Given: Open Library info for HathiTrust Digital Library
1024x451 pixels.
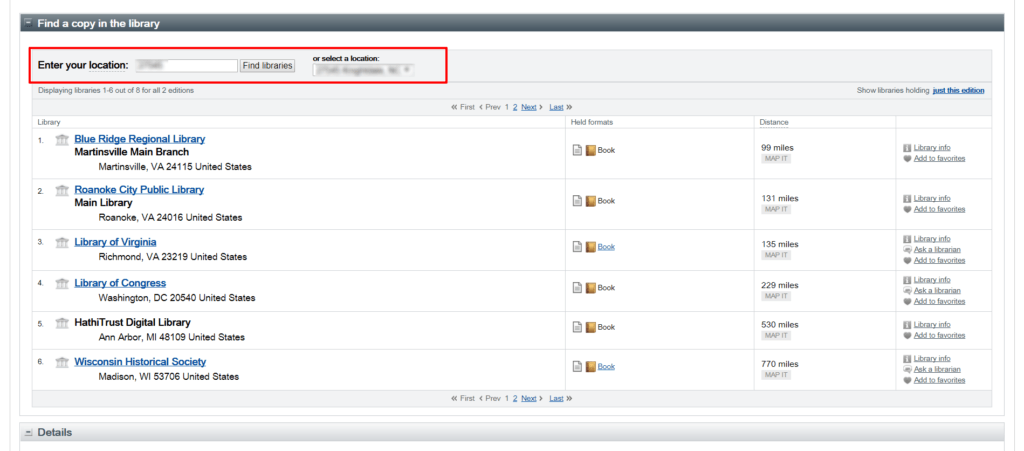Looking at the screenshot, I should tap(931, 324).
